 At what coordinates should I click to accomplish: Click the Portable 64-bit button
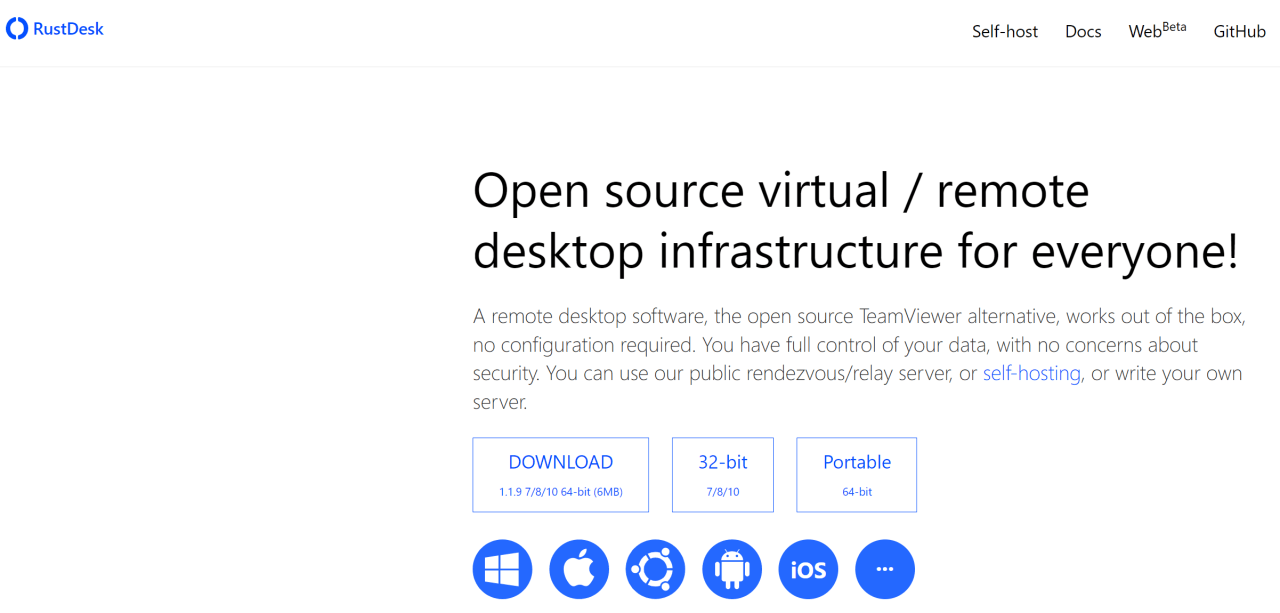(857, 475)
